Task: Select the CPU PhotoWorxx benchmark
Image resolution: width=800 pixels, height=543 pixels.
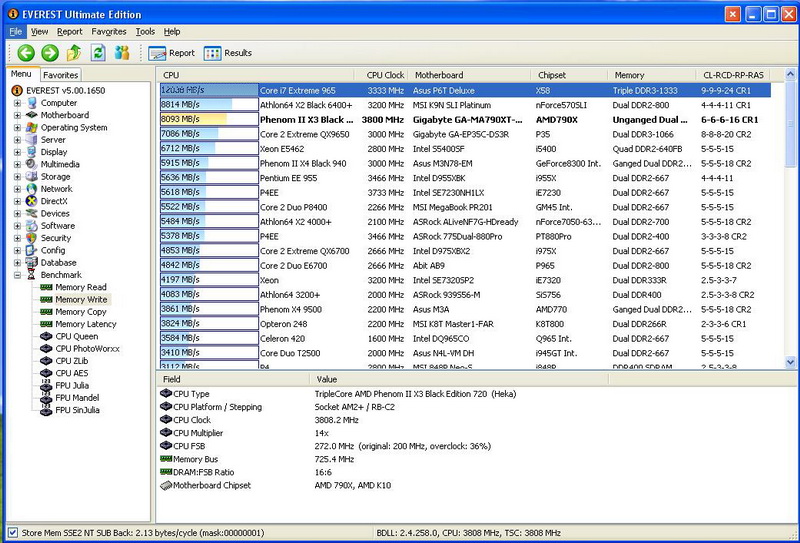Action: pos(87,349)
